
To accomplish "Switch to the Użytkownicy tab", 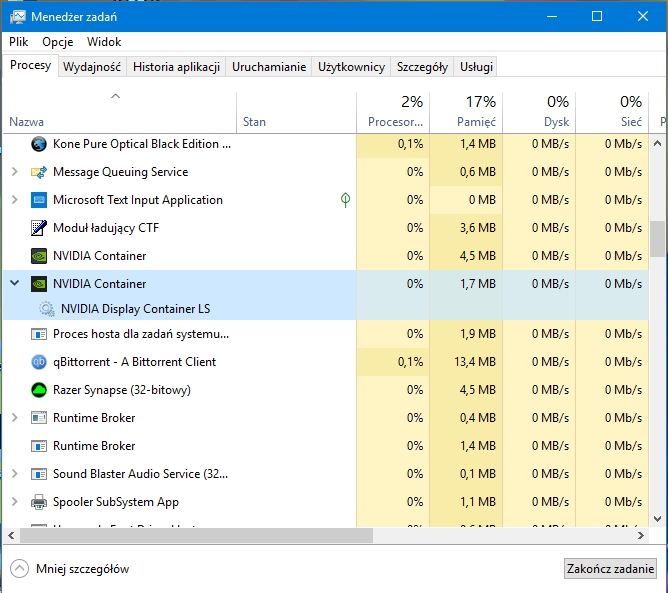I will point(351,67).
